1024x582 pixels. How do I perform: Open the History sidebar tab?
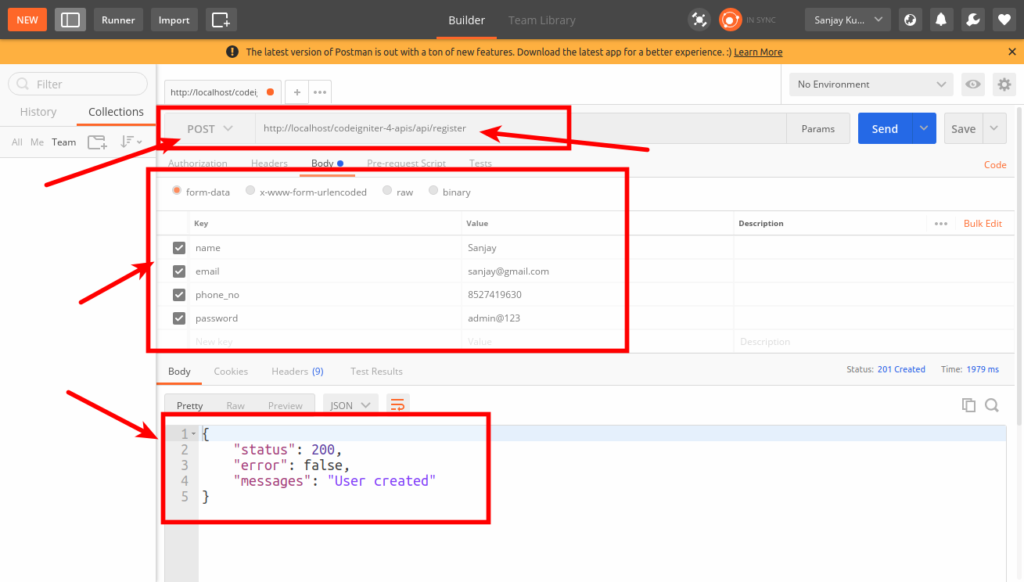pyautogui.click(x=38, y=112)
